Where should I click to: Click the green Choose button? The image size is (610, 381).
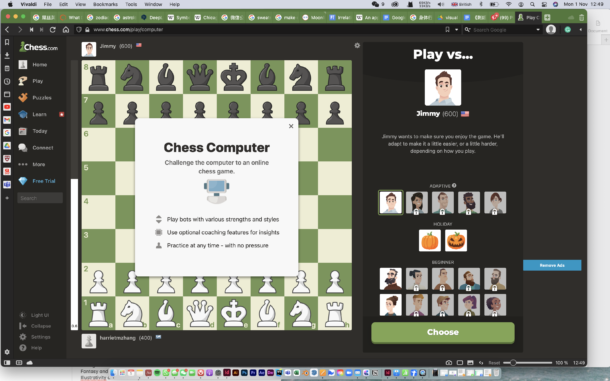[443, 332]
